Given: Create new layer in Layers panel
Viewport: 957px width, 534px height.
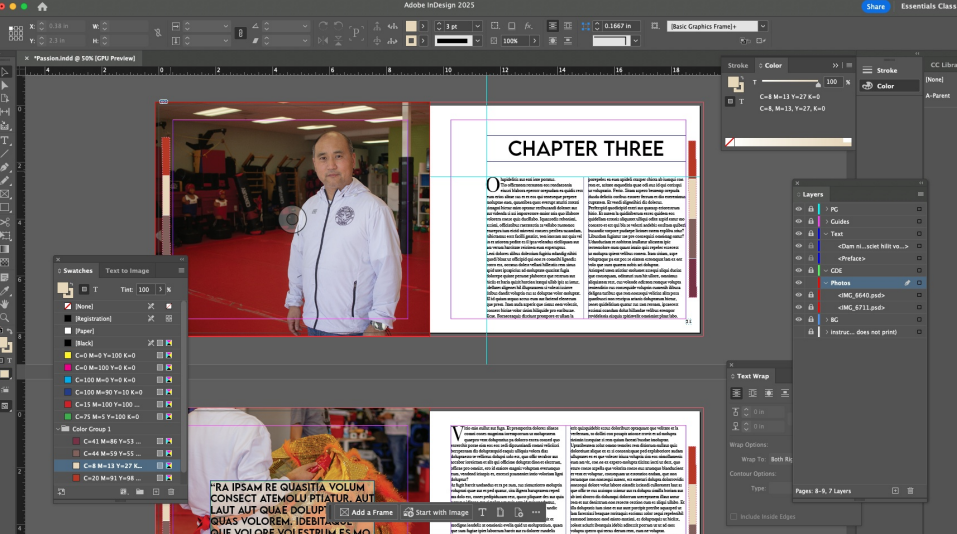Looking at the screenshot, I should 895,491.
